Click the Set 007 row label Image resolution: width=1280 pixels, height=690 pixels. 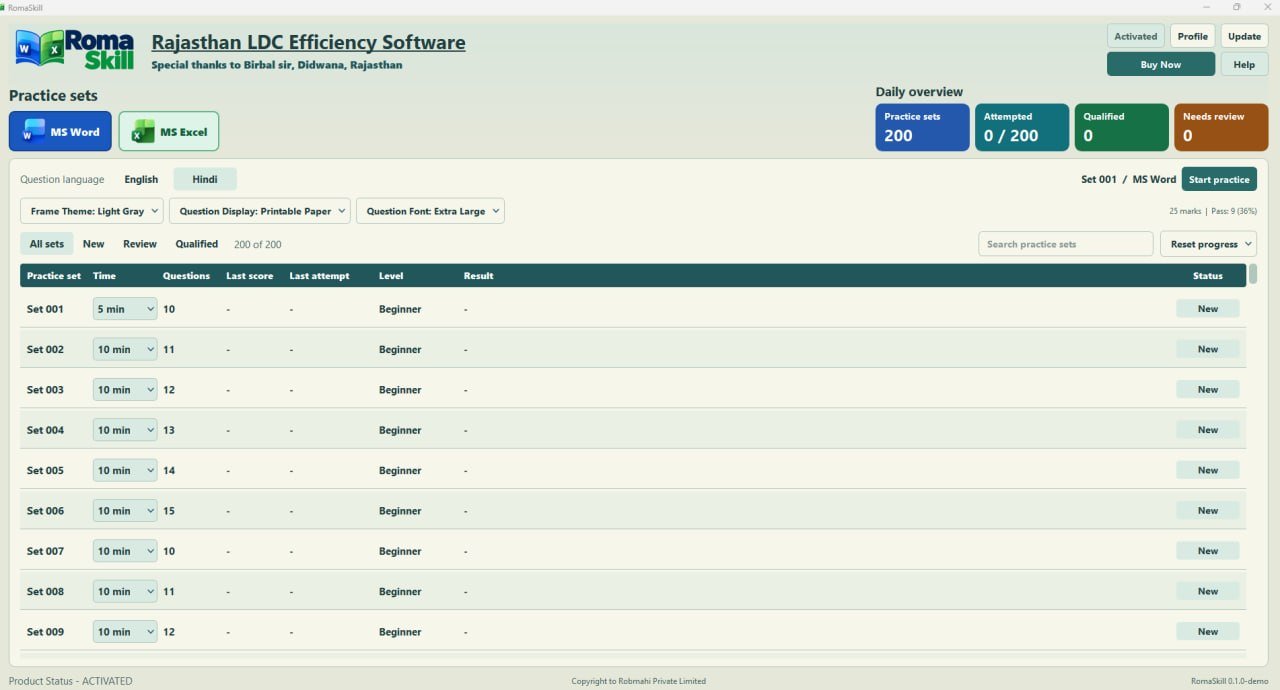point(45,551)
